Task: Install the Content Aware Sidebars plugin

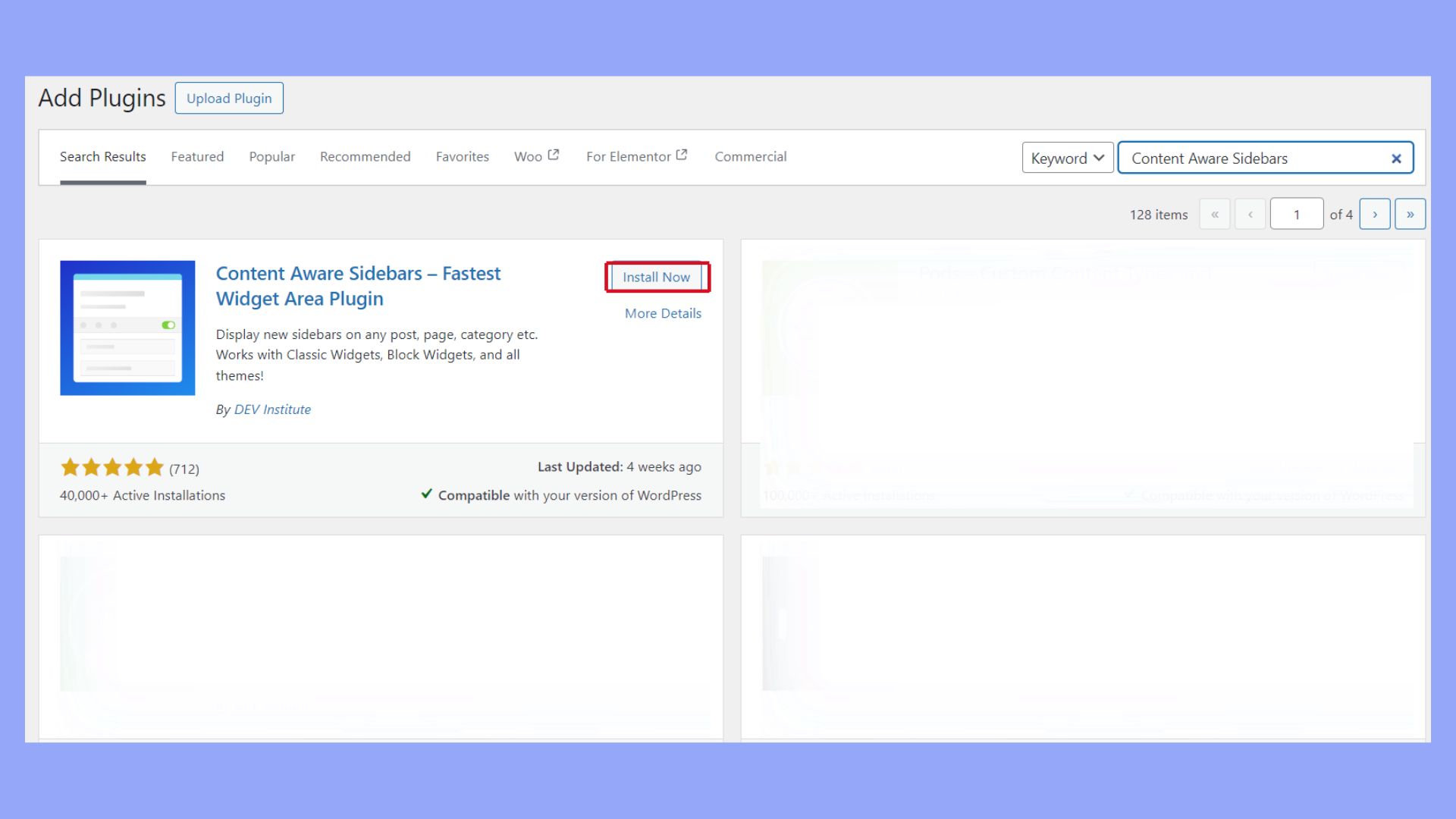Action: (x=656, y=277)
